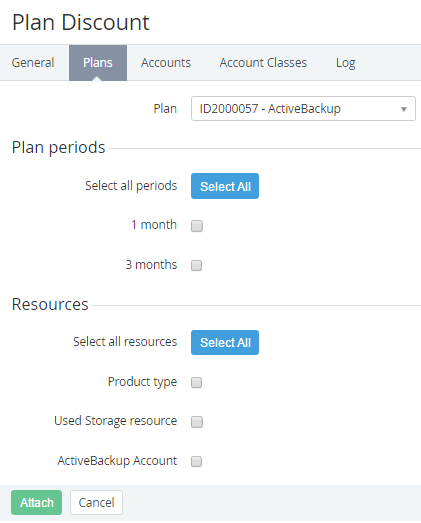Enable the 1 month checkbox

pos(197,226)
